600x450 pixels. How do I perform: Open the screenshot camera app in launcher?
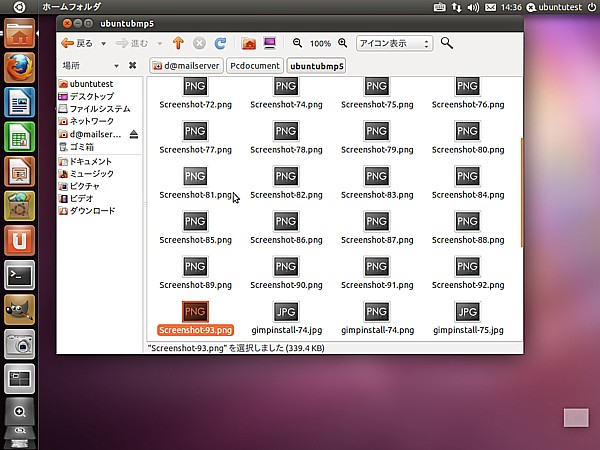[19, 344]
